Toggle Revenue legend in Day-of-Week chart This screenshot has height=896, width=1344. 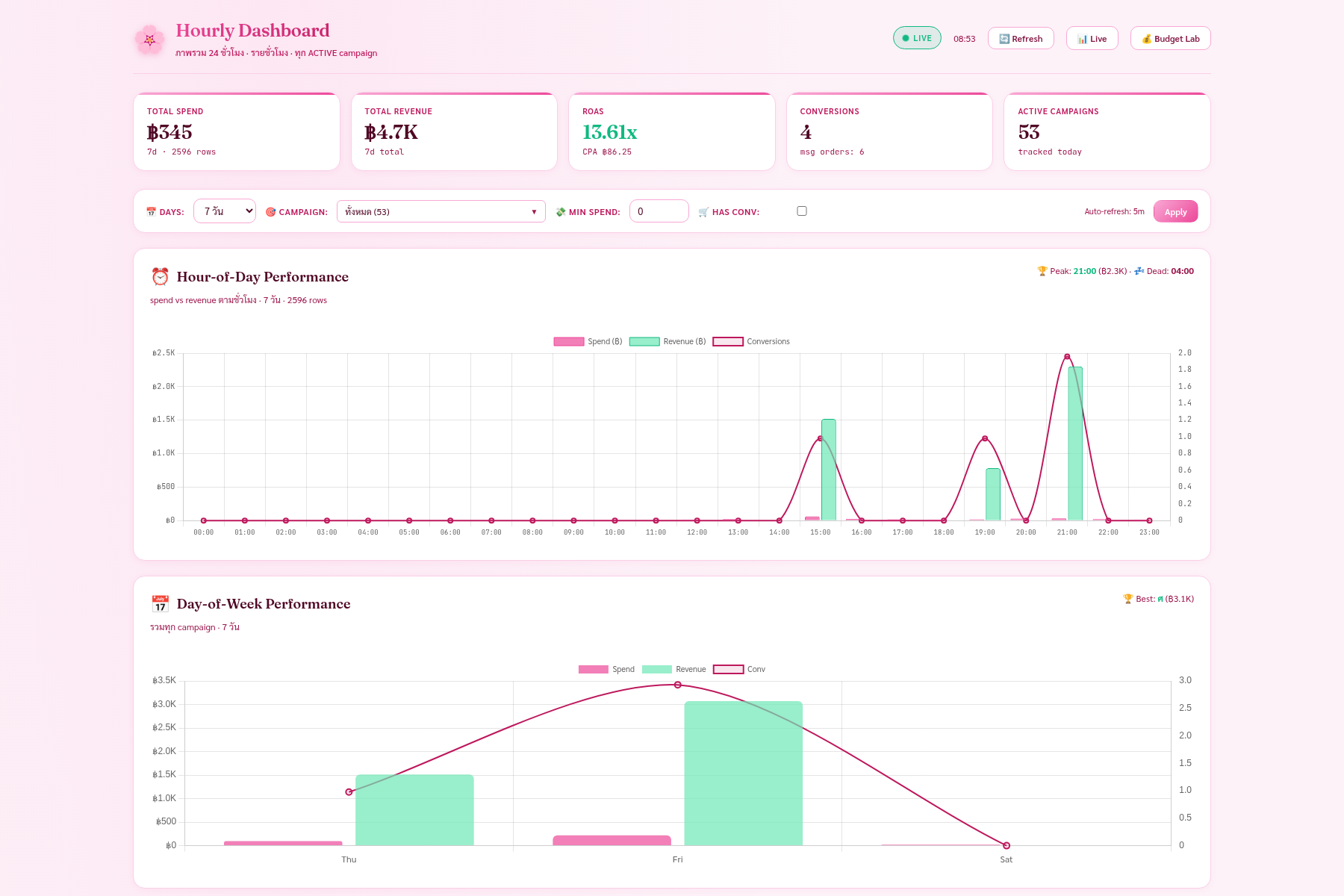point(673,669)
